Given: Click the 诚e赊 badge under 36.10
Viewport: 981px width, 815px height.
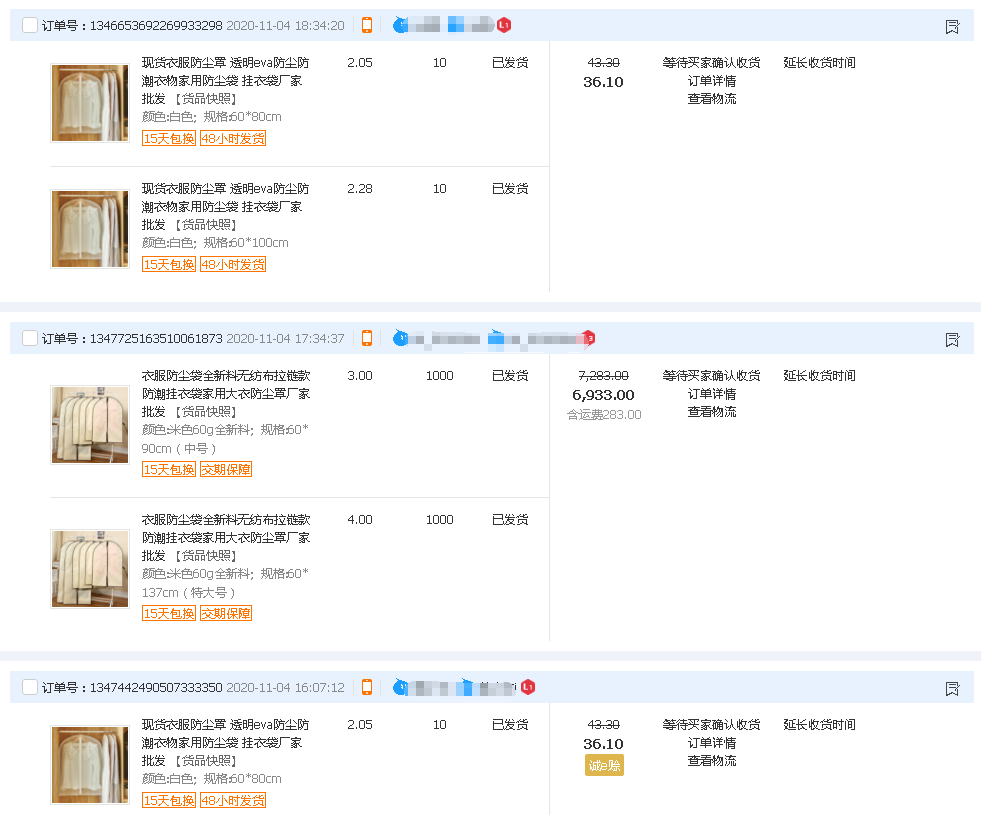Looking at the screenshot, I should (604, 766).
